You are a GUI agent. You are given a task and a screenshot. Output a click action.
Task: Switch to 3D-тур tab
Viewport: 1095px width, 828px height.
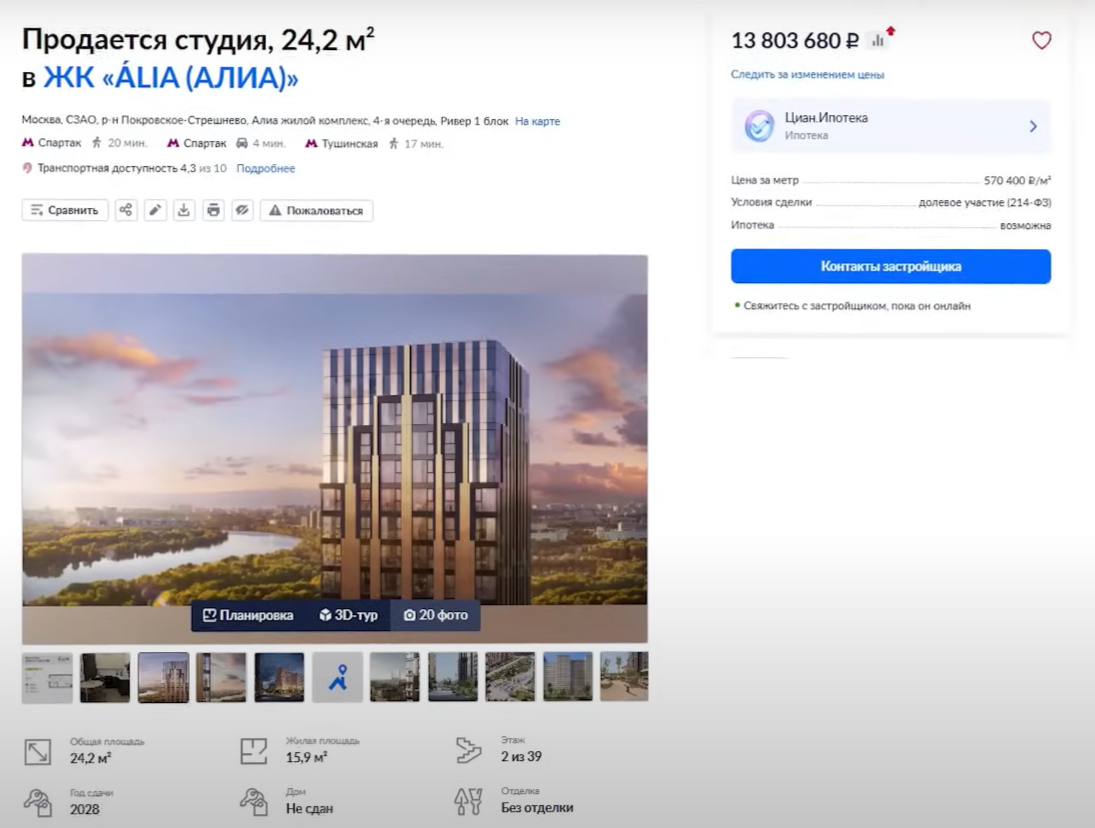point(349,615)
